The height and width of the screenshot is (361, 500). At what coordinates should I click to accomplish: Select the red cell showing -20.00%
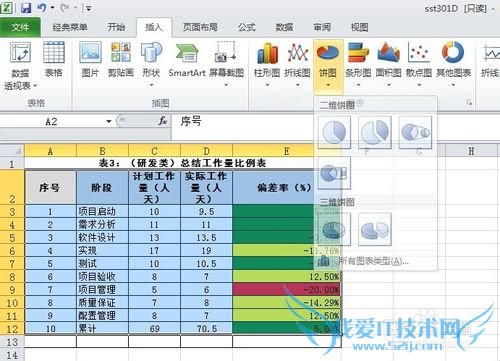pyautogui.click(x=286, y=290)
